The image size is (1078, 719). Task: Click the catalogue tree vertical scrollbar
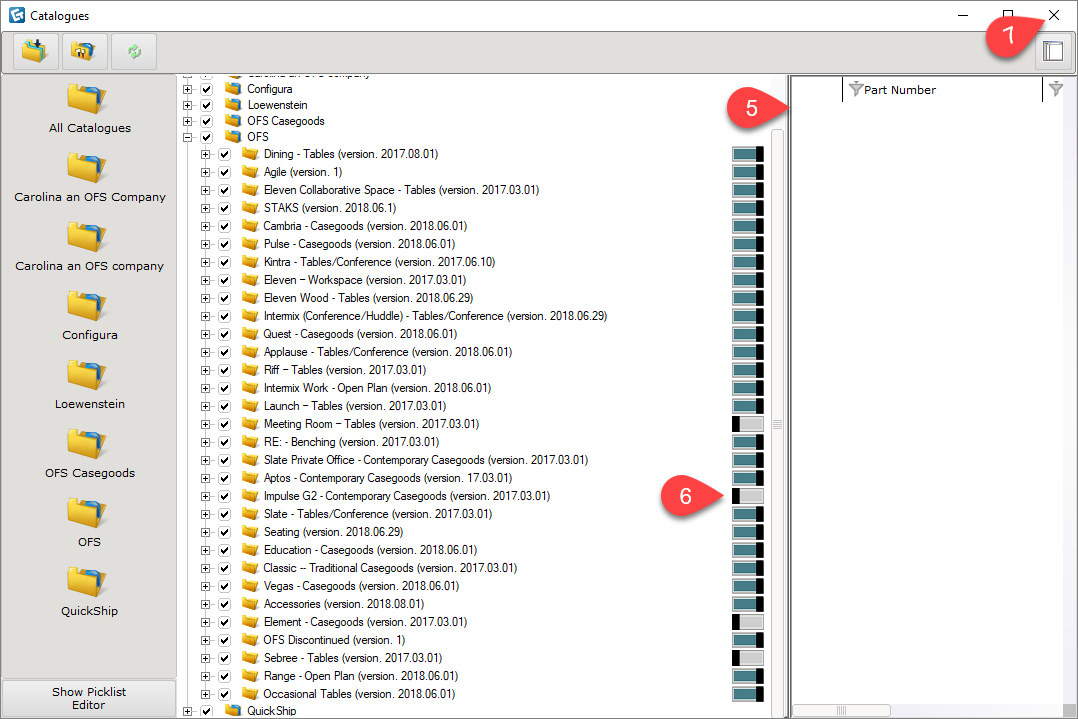point(777,424)
